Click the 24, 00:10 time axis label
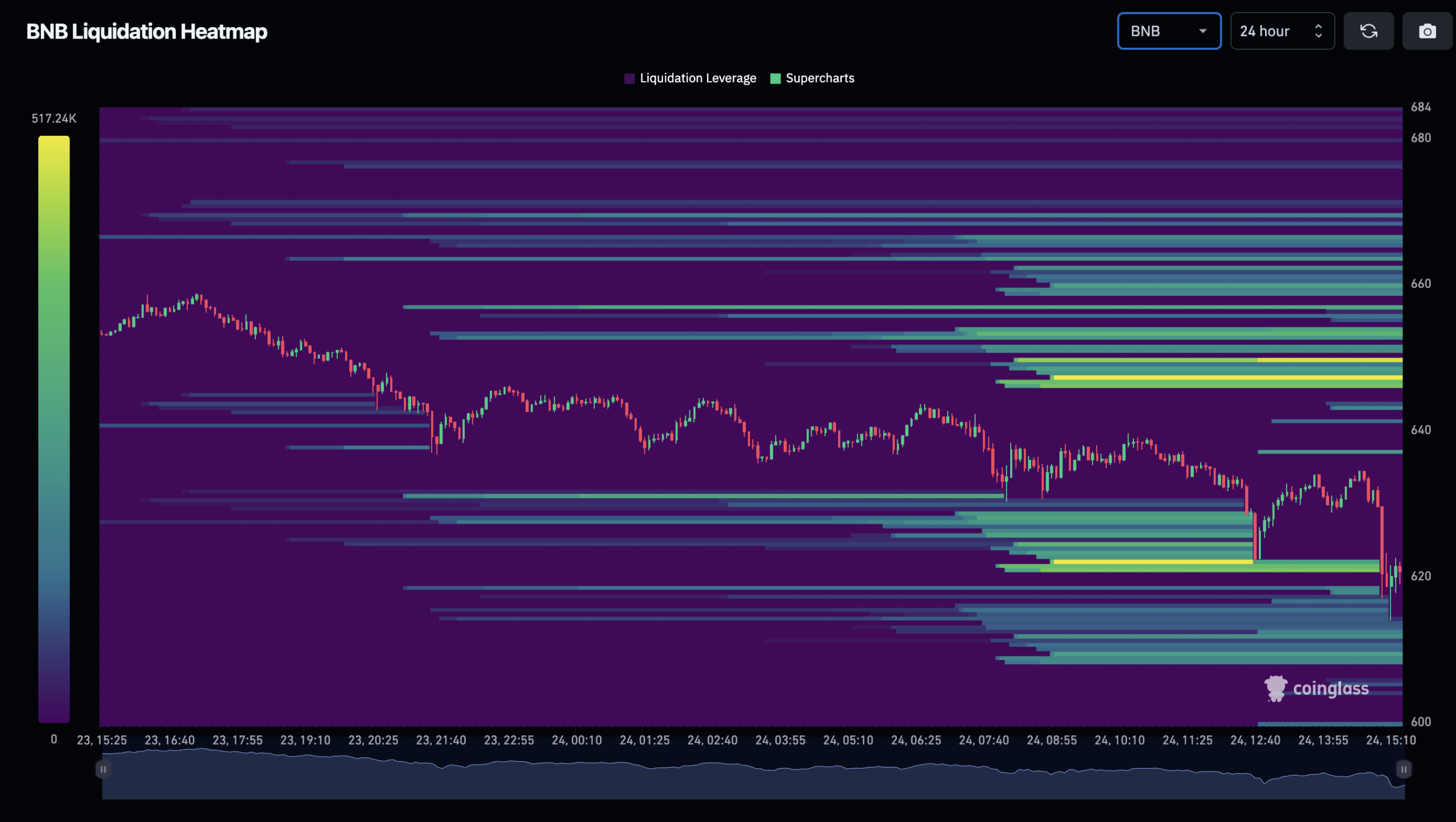The height and width of the screenshot is (822, 1456). point(577,740)
